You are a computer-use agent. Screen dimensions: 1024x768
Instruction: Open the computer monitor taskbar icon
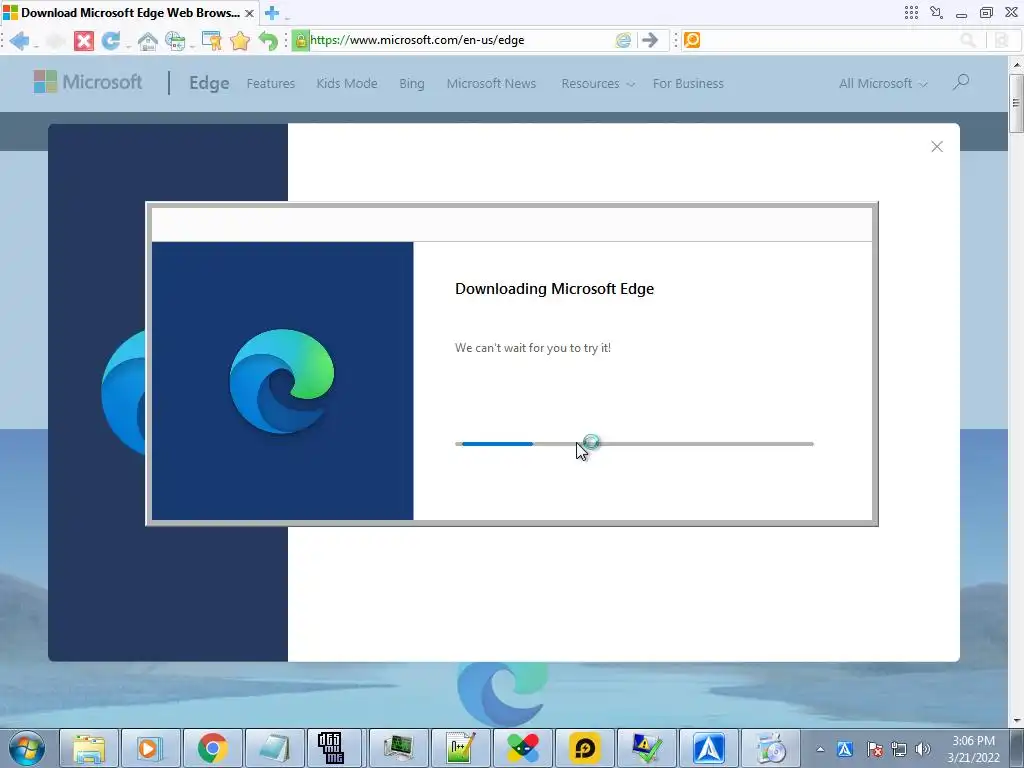point(398,748)
